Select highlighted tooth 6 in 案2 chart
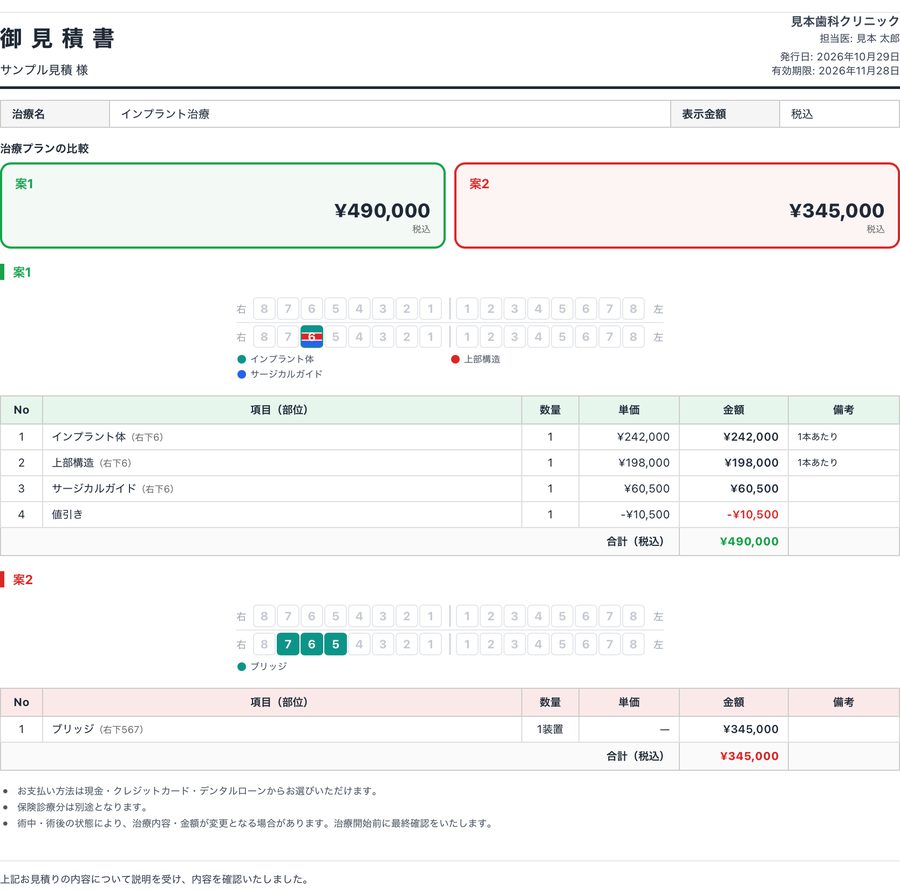The height and width of the screenshot is (890, 900). click(x=312, y=644)
